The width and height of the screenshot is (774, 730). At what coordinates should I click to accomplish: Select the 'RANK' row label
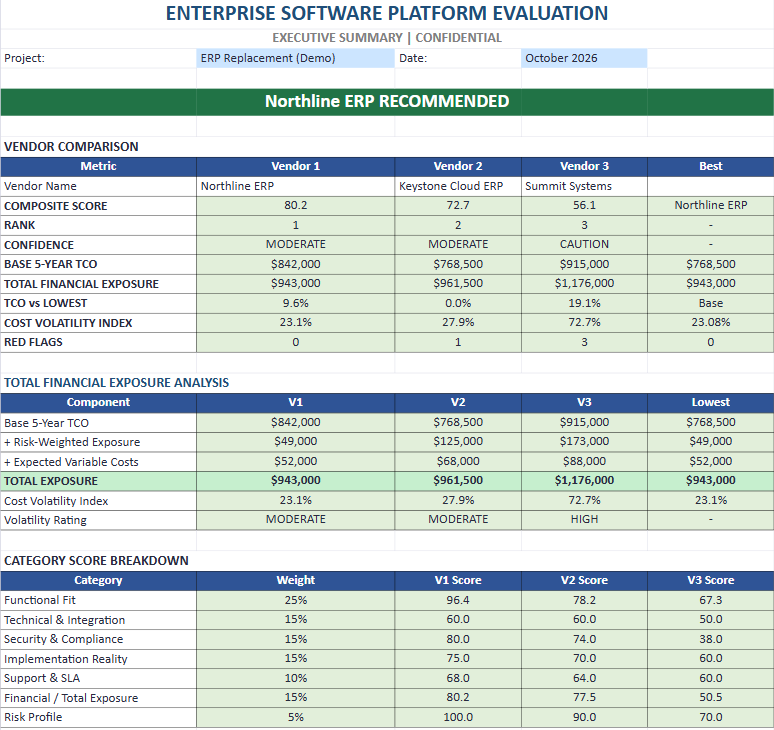tap(98, 225)
